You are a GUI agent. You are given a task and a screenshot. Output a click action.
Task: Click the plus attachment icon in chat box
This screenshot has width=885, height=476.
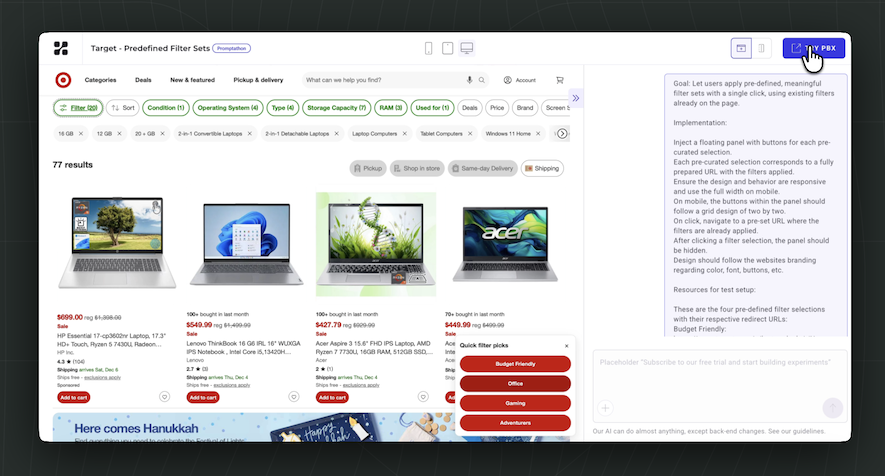point(605,408)
